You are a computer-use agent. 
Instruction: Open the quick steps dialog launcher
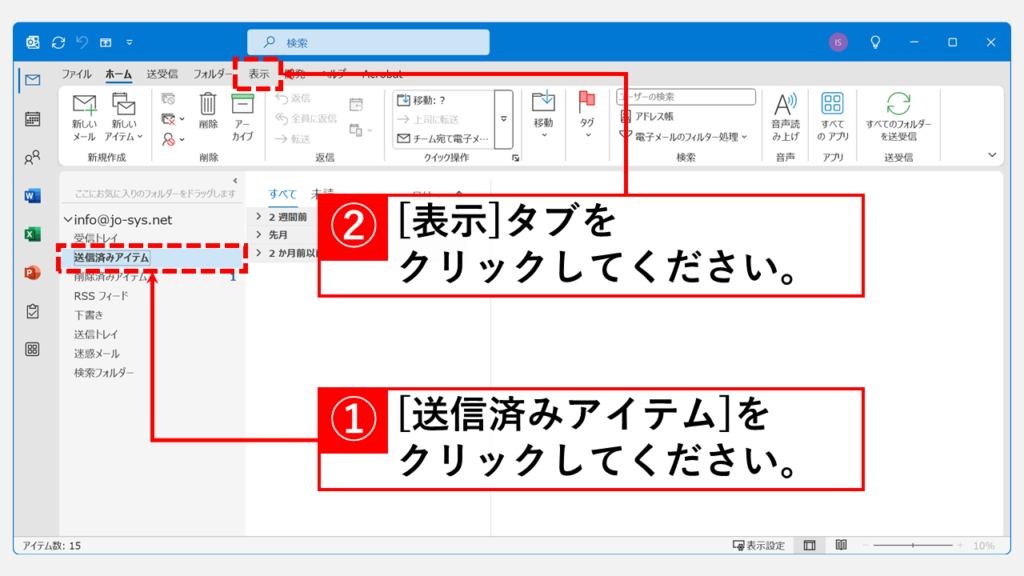[x=515, y=158]
